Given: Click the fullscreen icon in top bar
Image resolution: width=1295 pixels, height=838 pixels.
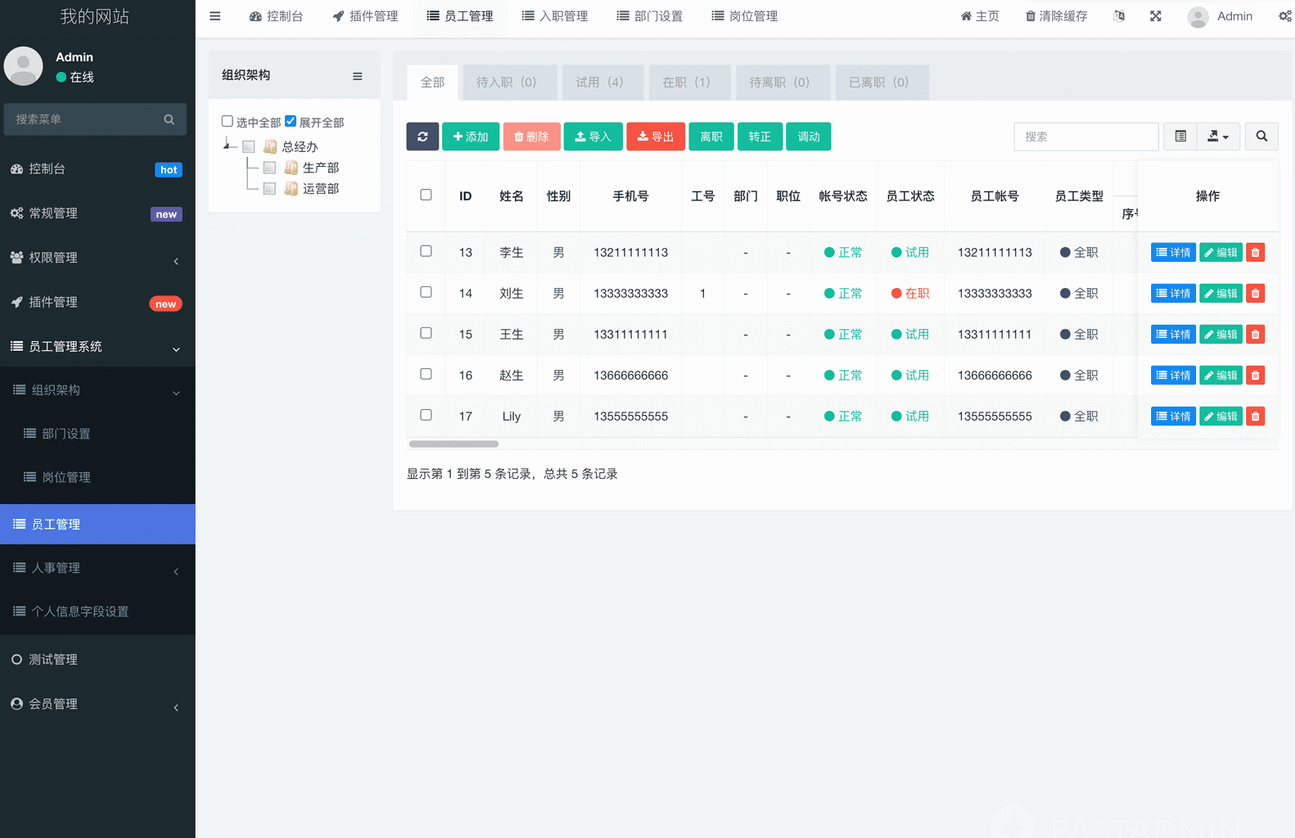Looking at the screenshot, I should point(1155,17).
